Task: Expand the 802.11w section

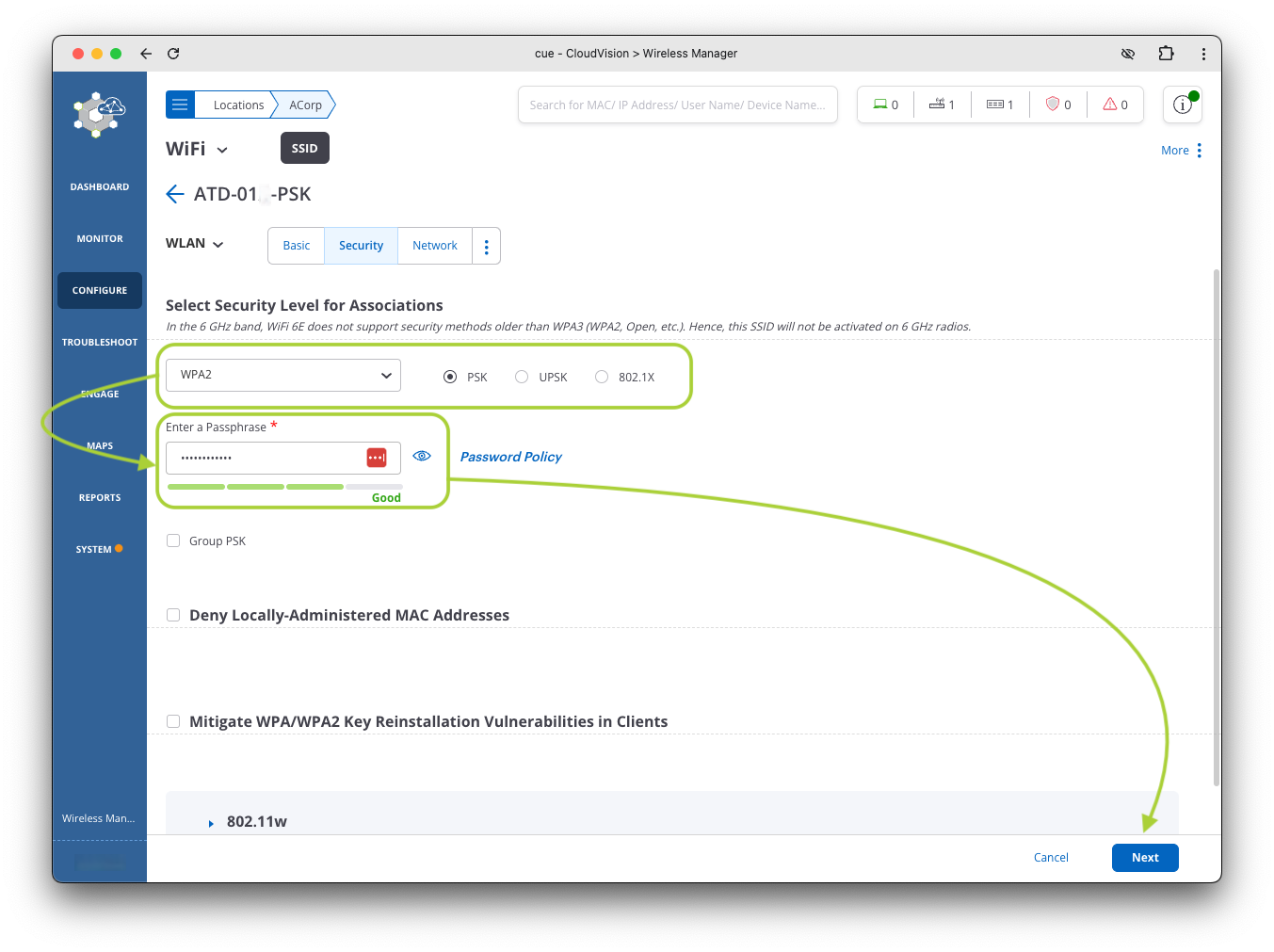Action: click(x=212, y=822)
